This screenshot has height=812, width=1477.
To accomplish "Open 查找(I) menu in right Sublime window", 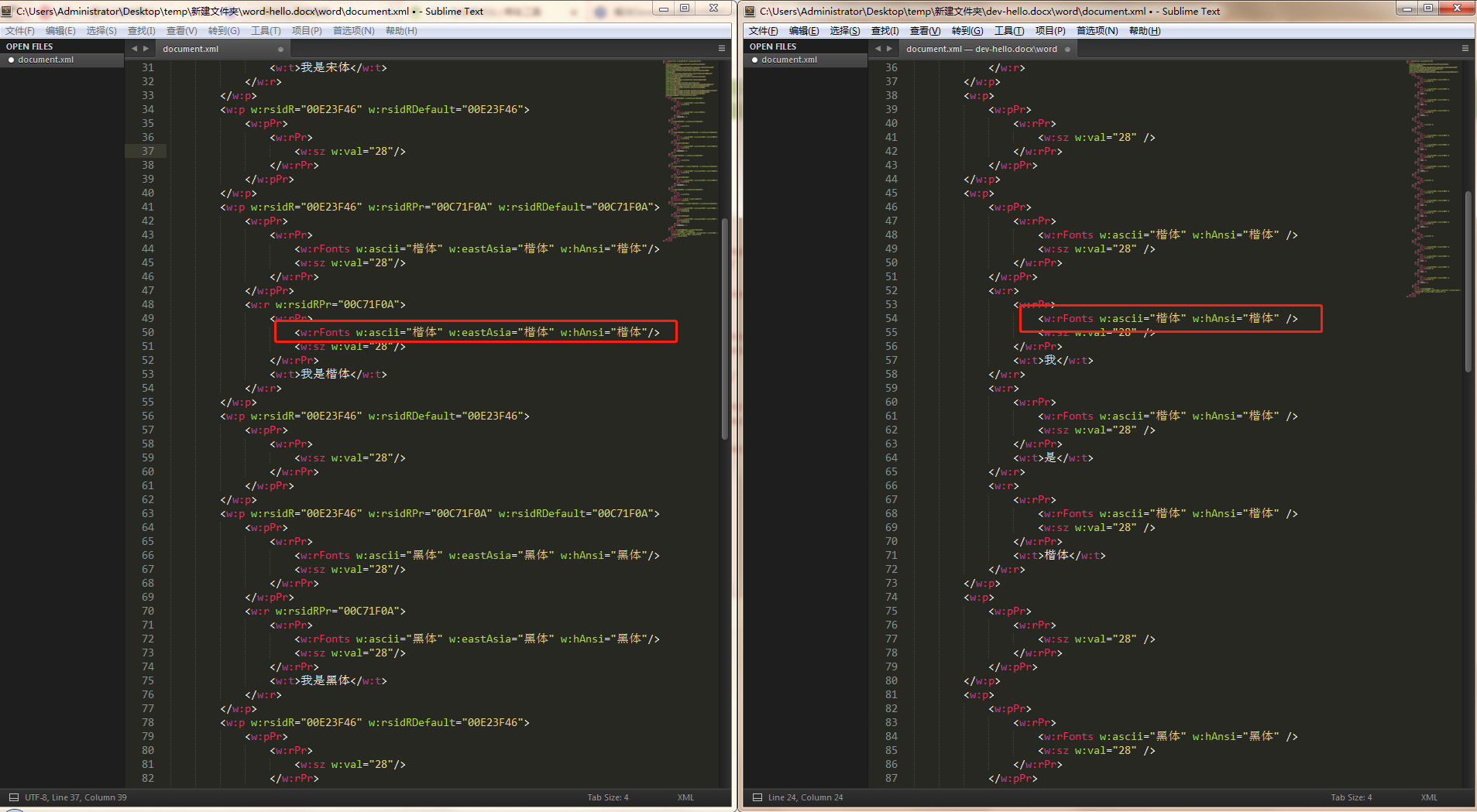I will coord(885,31).
